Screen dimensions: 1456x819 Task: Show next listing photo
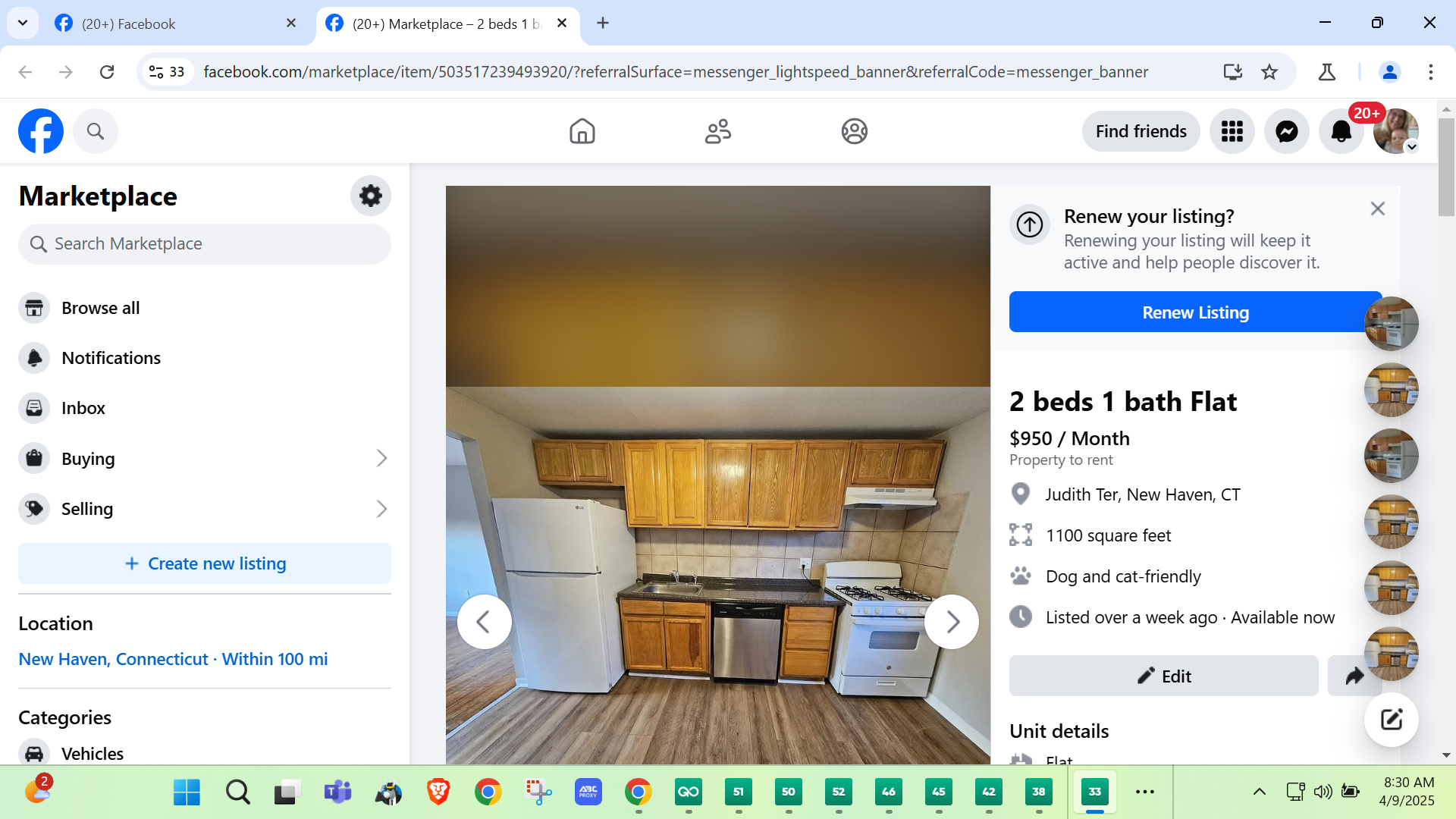click(x=952, y=622)
